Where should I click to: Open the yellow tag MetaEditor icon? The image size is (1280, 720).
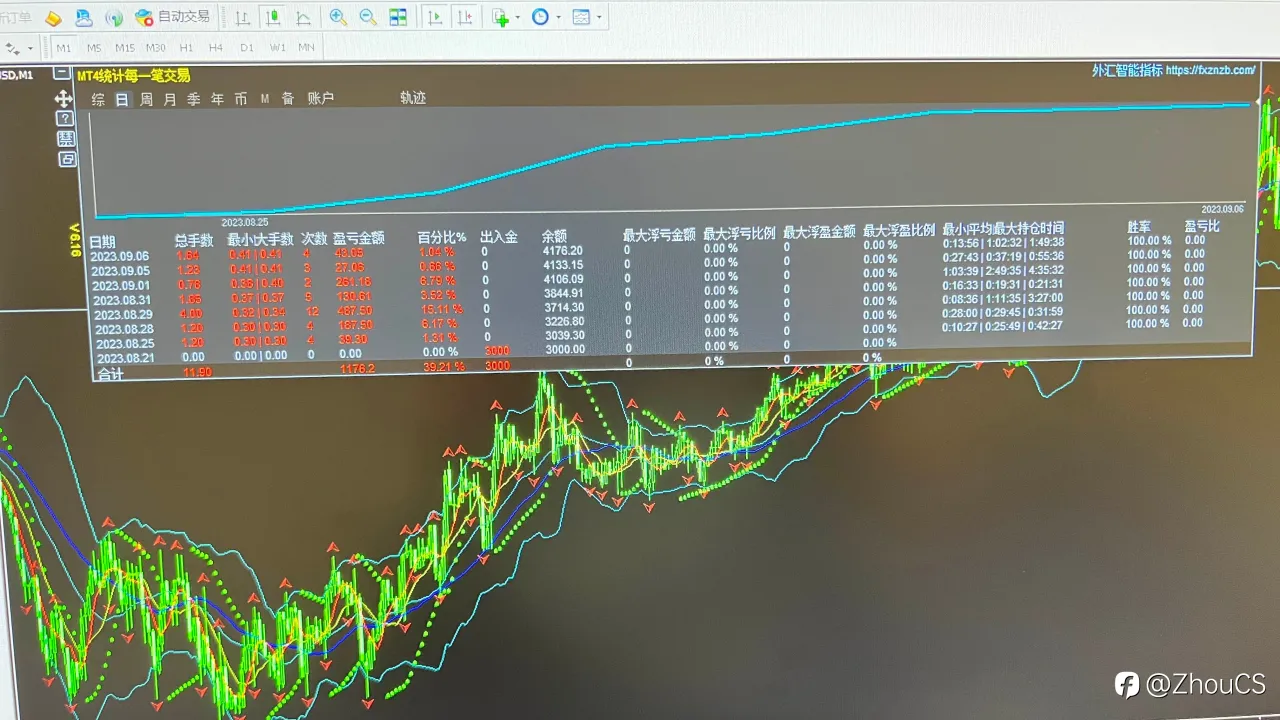coord(53,18)
